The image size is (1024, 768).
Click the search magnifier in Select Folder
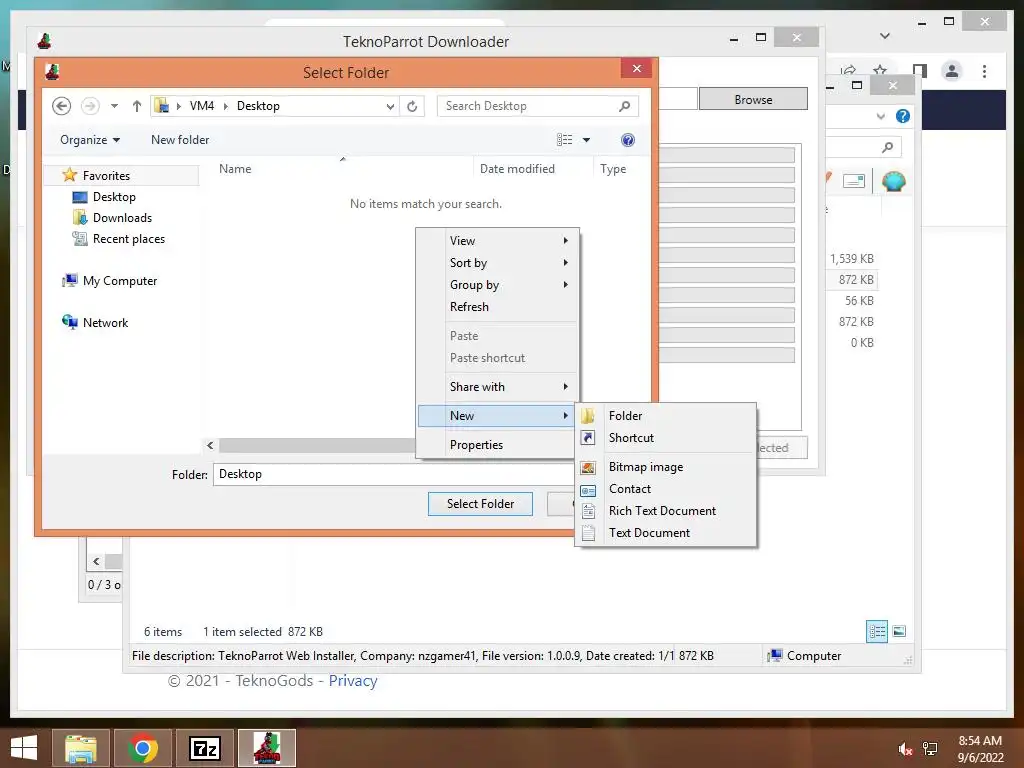click(x=625, y=106)
